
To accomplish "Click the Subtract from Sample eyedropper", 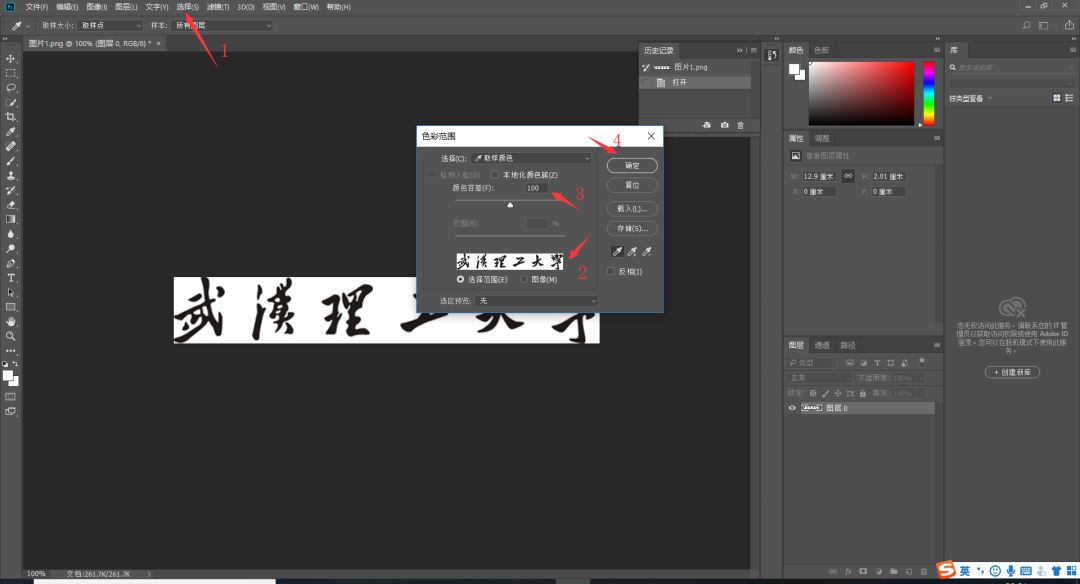I will tap(647, 251).
